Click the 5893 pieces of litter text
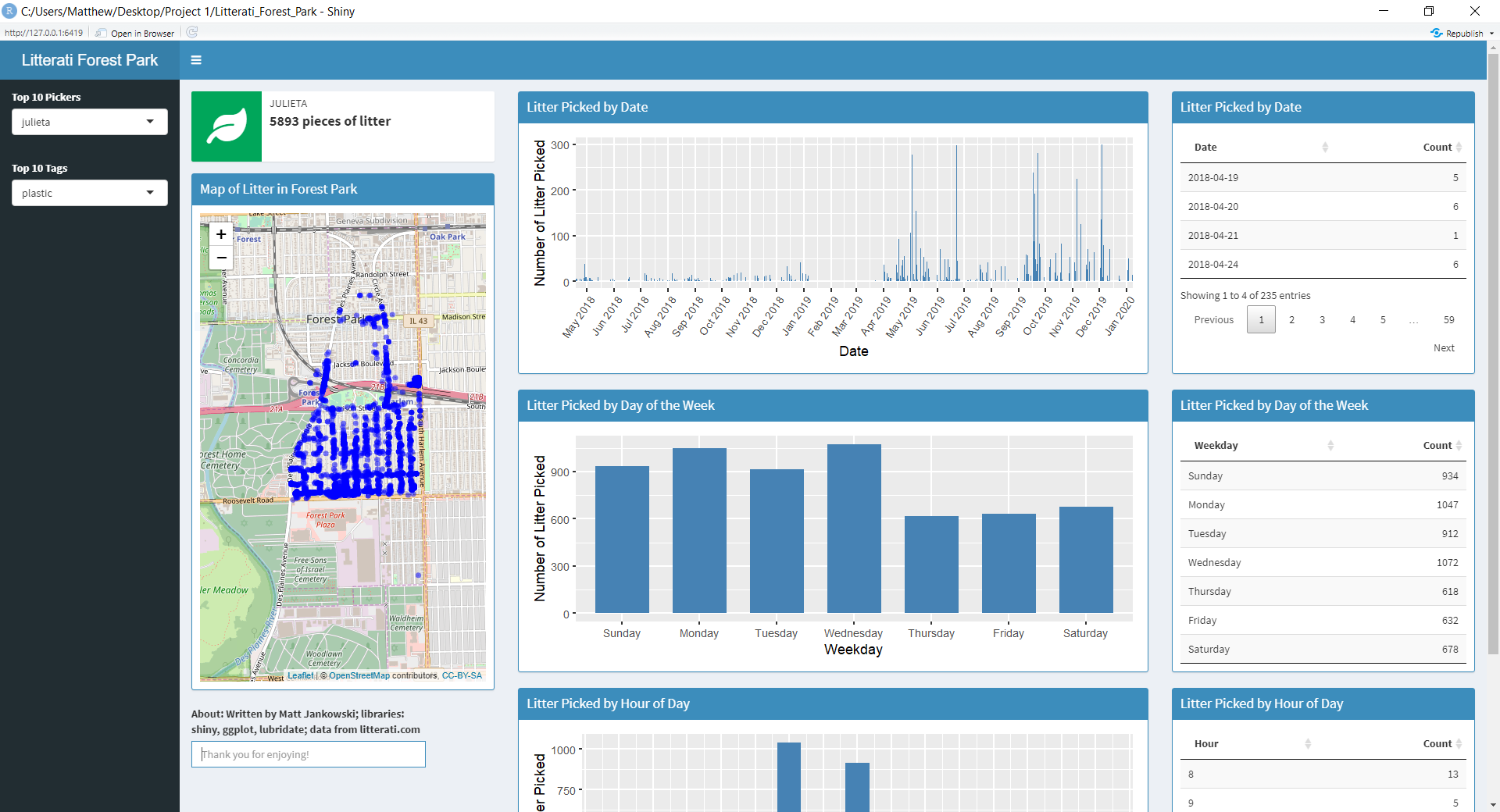This screenshot has height=812, width=1500. click(330, 121)
